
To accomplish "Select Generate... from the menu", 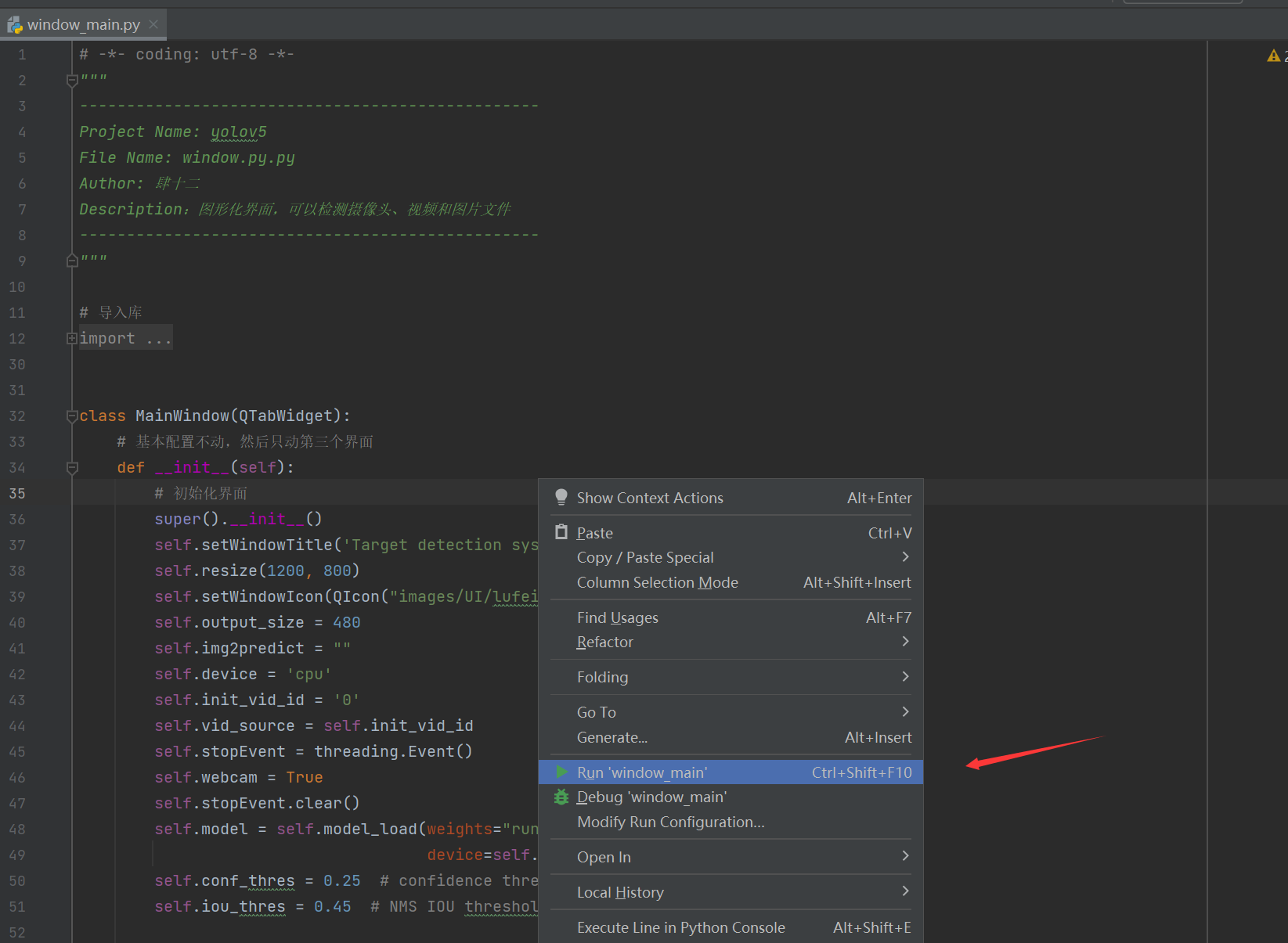I will [x=731, y=737].
